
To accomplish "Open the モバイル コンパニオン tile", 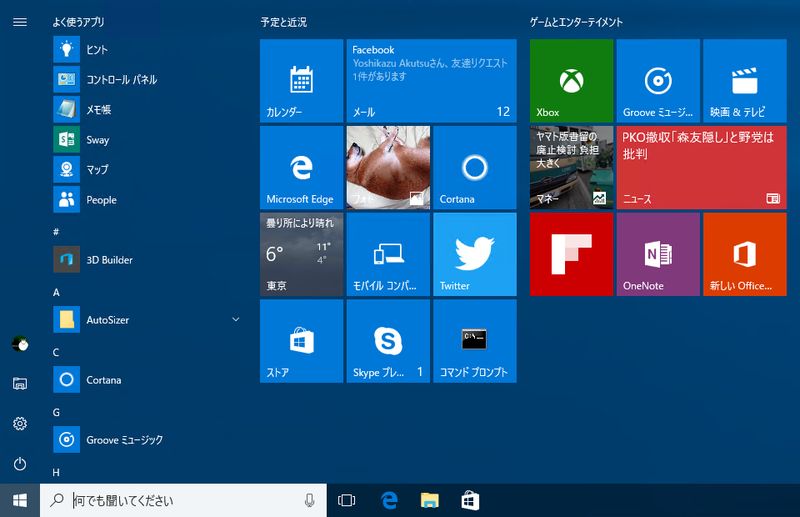I will (388, 254).
